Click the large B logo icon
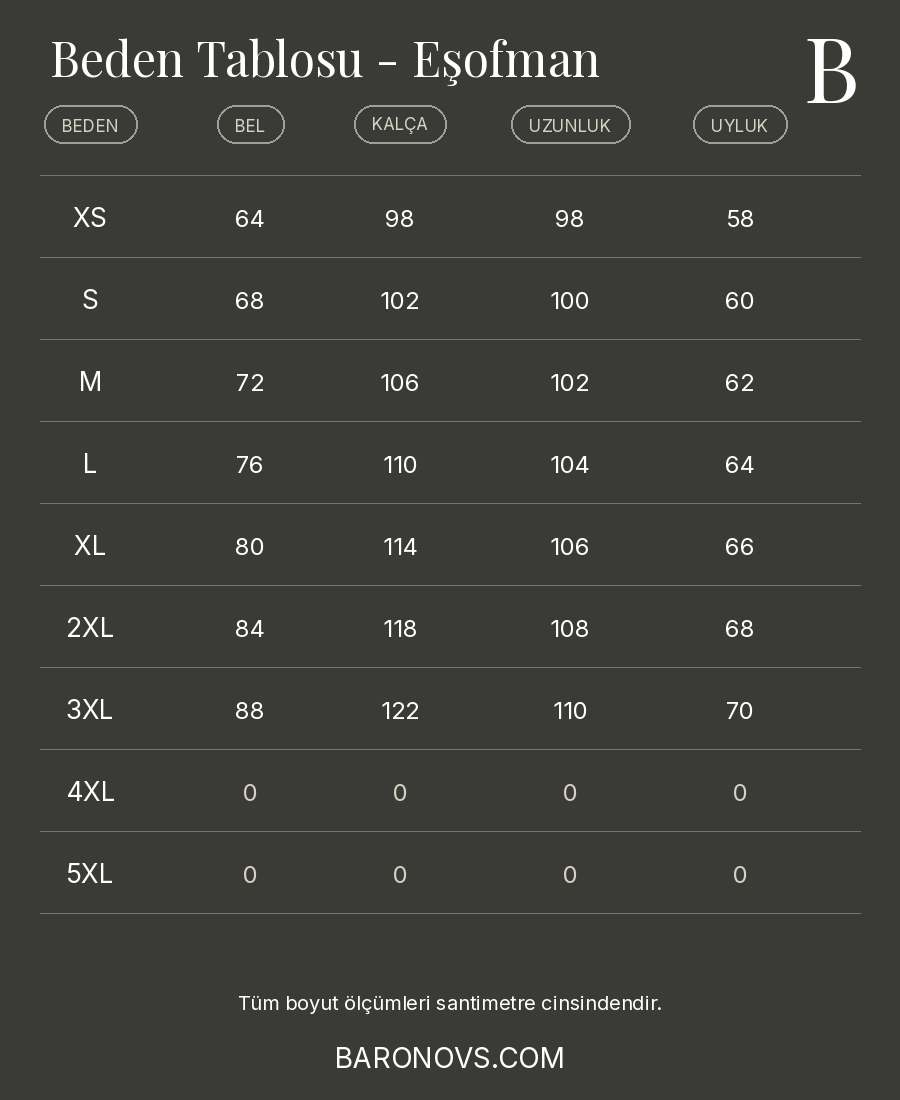Image resolution: width=900 pixels, height=1100 pixels. tap(831, 71)
